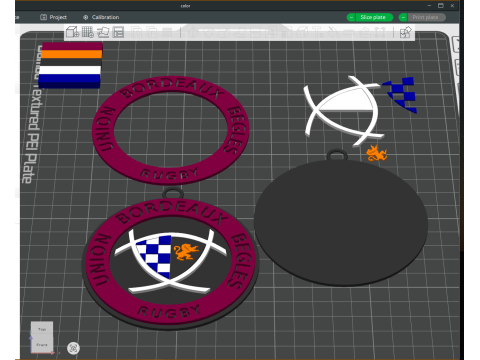This screenshot has width=480, height=360.
Task: Select the small standalone orange lion
Action: [x=376, y=154]
